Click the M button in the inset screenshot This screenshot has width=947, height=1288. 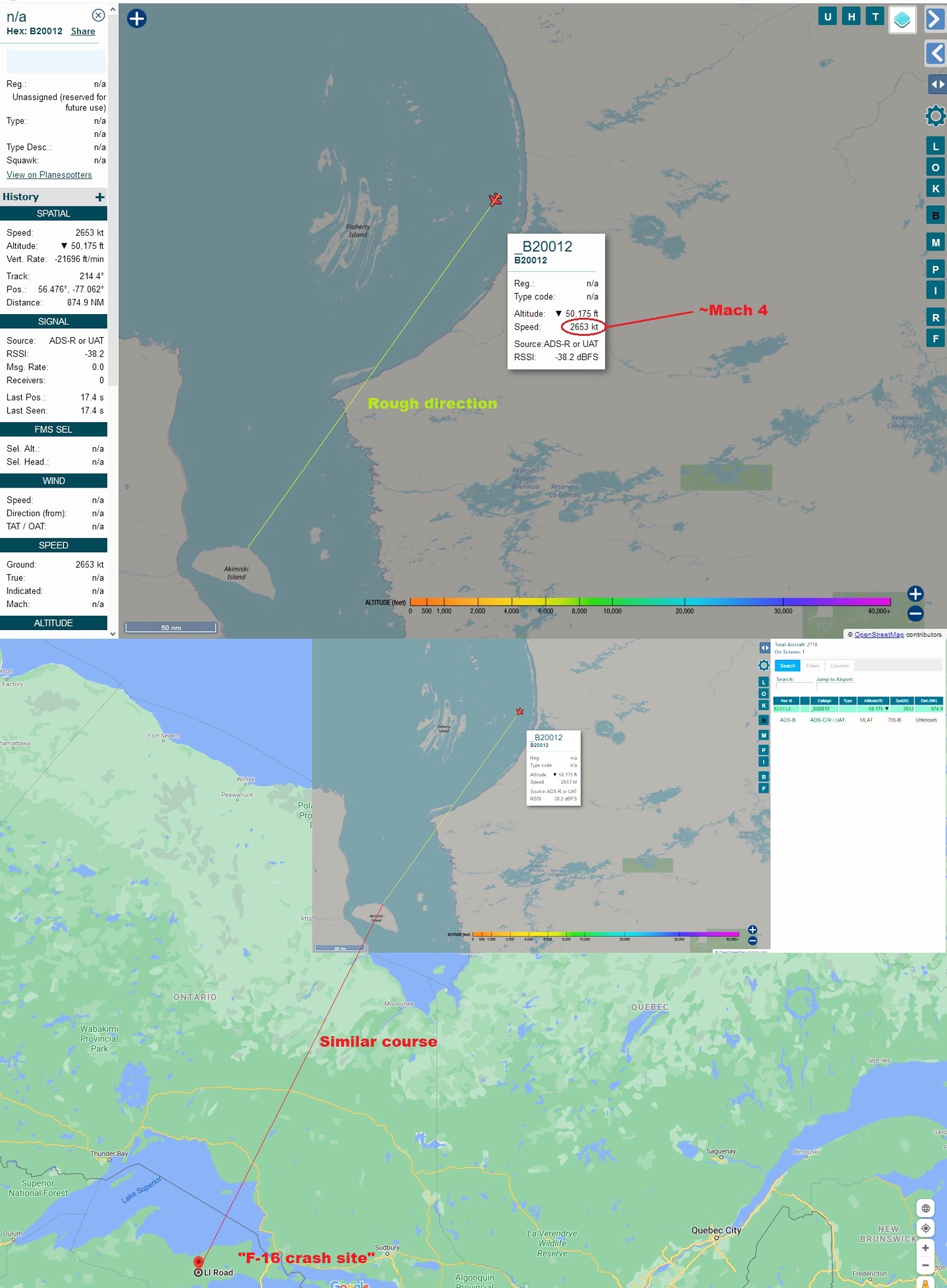coord(764,735)
